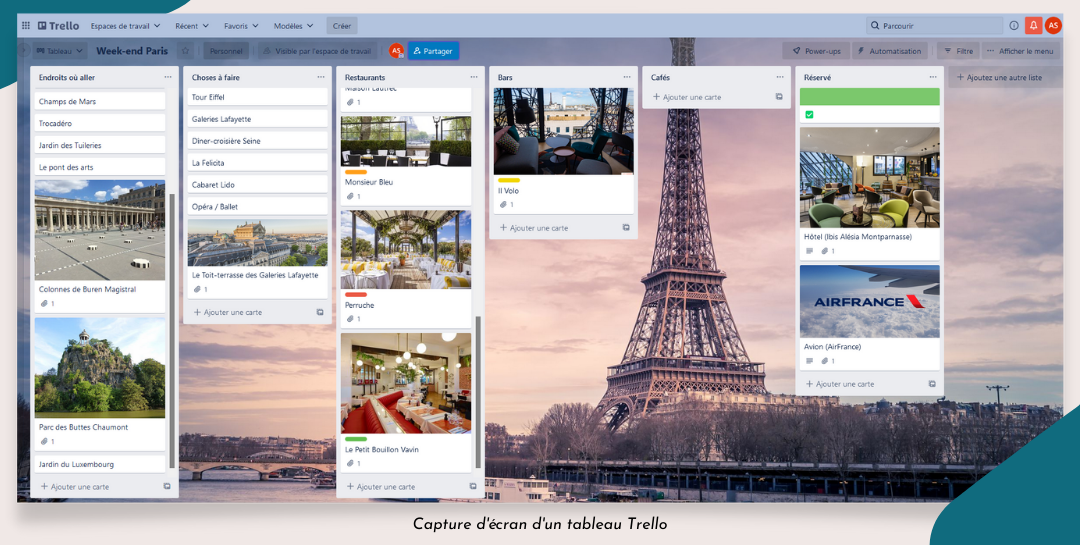Open the Tableau view switcher dropdown

coord(61,51)
